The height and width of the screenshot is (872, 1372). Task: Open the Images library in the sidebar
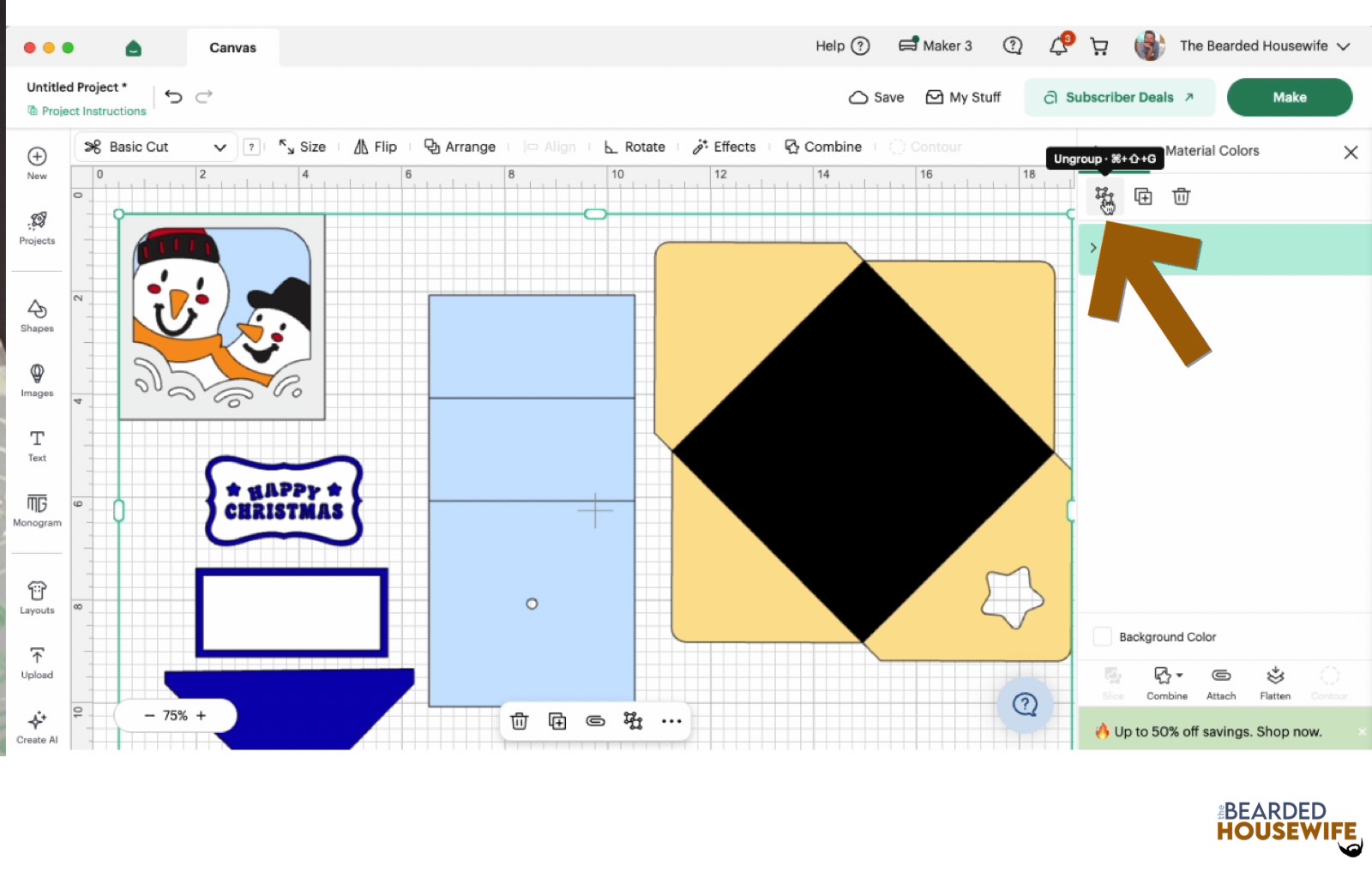point(37,380)
